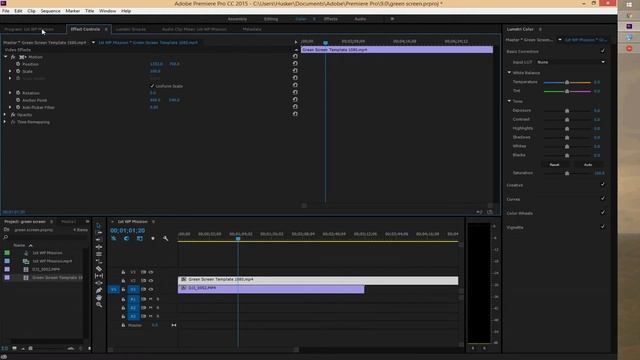Open the Input LUT dropdown

(570, 62)
